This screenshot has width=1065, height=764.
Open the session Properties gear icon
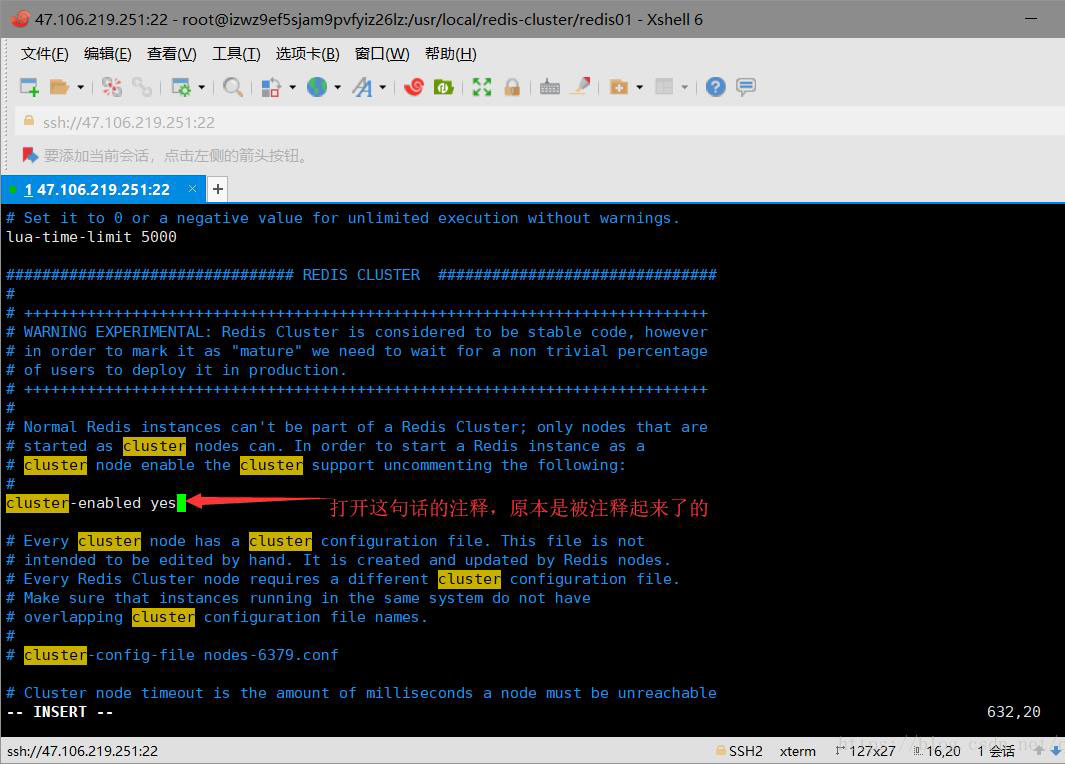point(181,87)
